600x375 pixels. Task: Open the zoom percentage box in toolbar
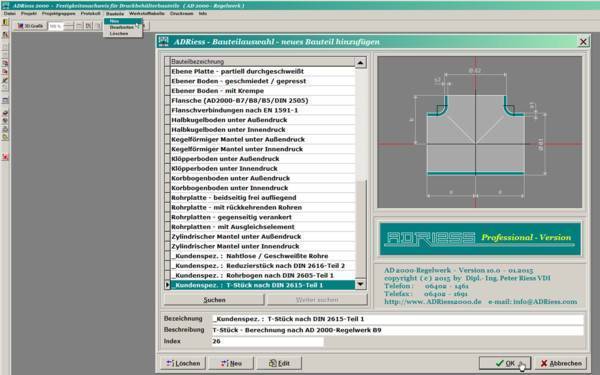(x=55, y=26)
